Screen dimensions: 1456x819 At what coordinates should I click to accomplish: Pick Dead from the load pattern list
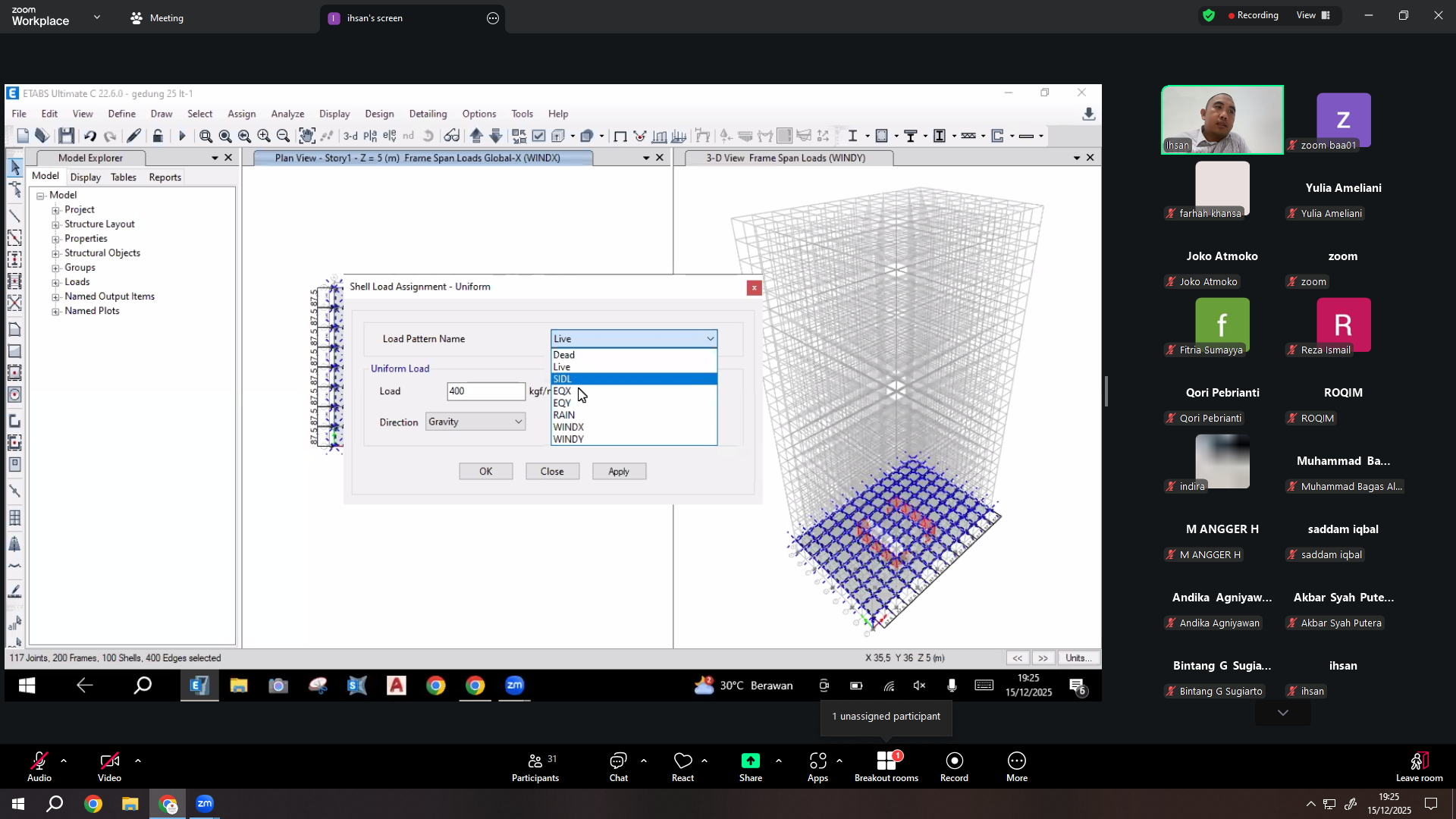point(634,355)
